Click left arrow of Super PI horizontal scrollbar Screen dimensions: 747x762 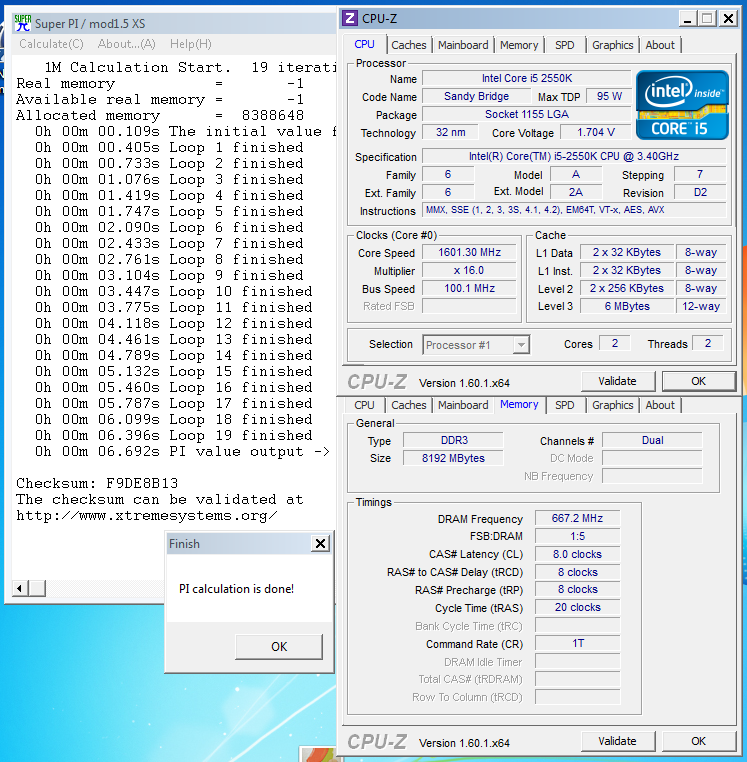[19, 589]
